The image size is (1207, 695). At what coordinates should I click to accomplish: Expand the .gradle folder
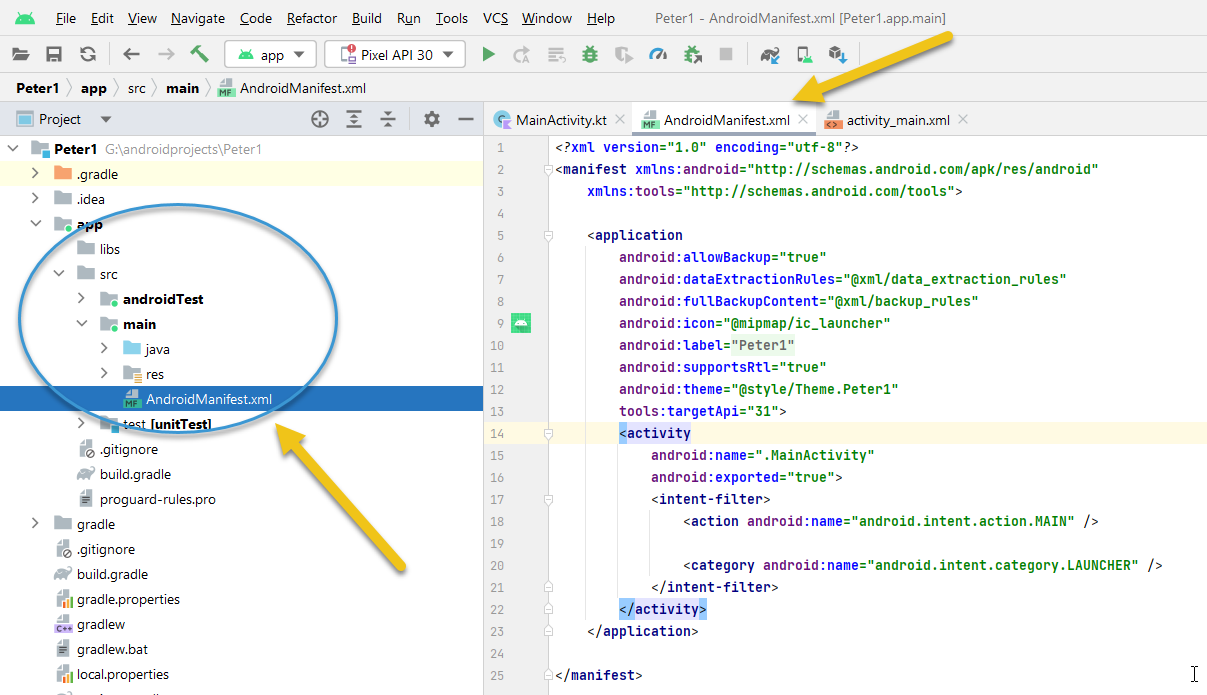click(x=35, y=174)
